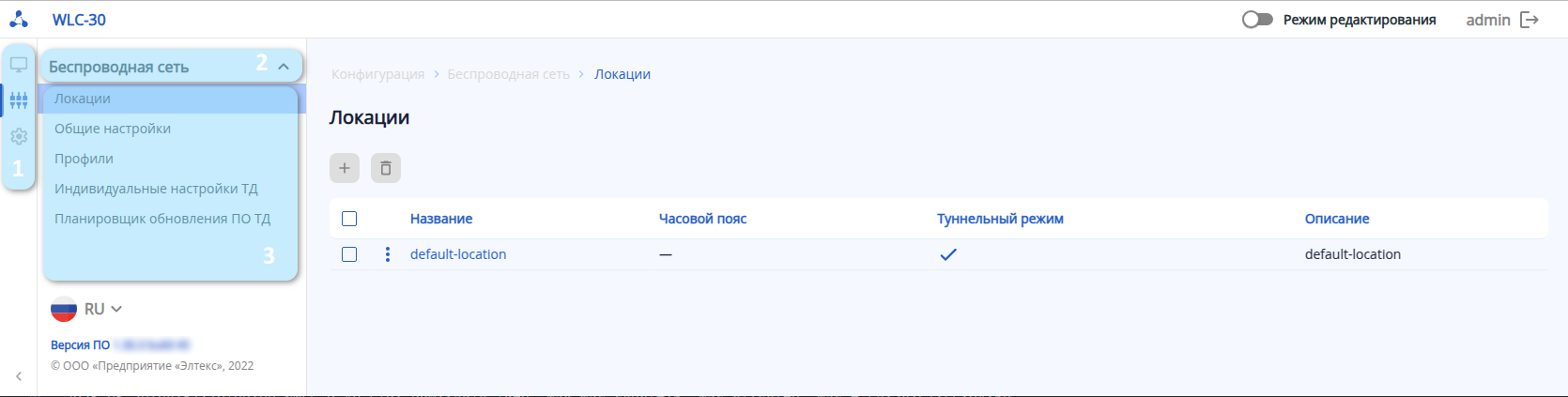Viewport: 1568px width, 397px height.
Task: Select the configuration sliders icon in sidebar
Action: pos(19,100)
